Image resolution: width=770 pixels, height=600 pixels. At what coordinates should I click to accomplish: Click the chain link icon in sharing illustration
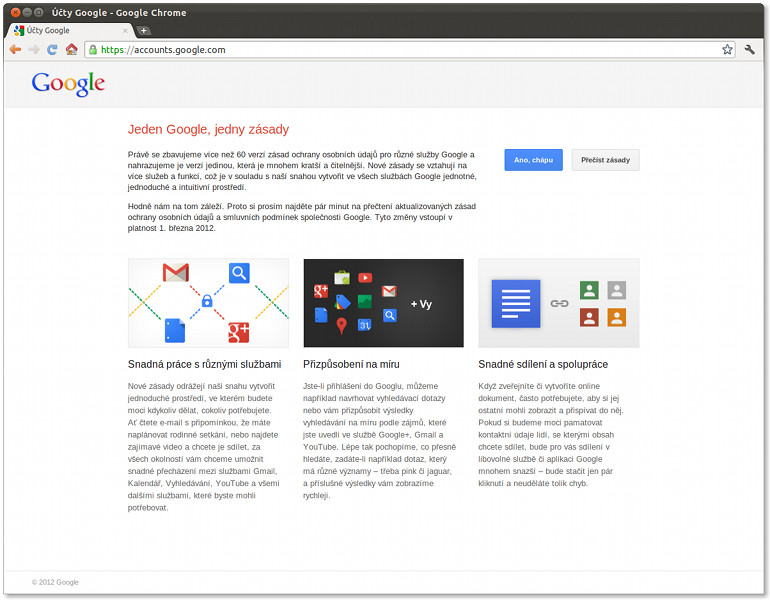tap(559, 303)
